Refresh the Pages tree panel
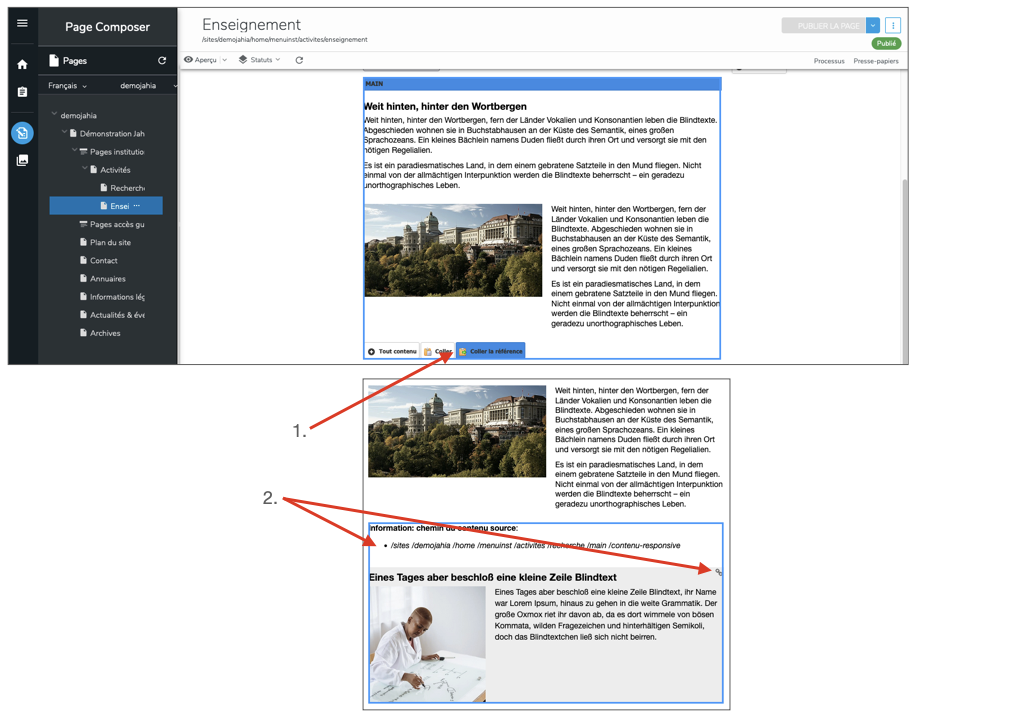1020x722 pixels. (162, 61)
